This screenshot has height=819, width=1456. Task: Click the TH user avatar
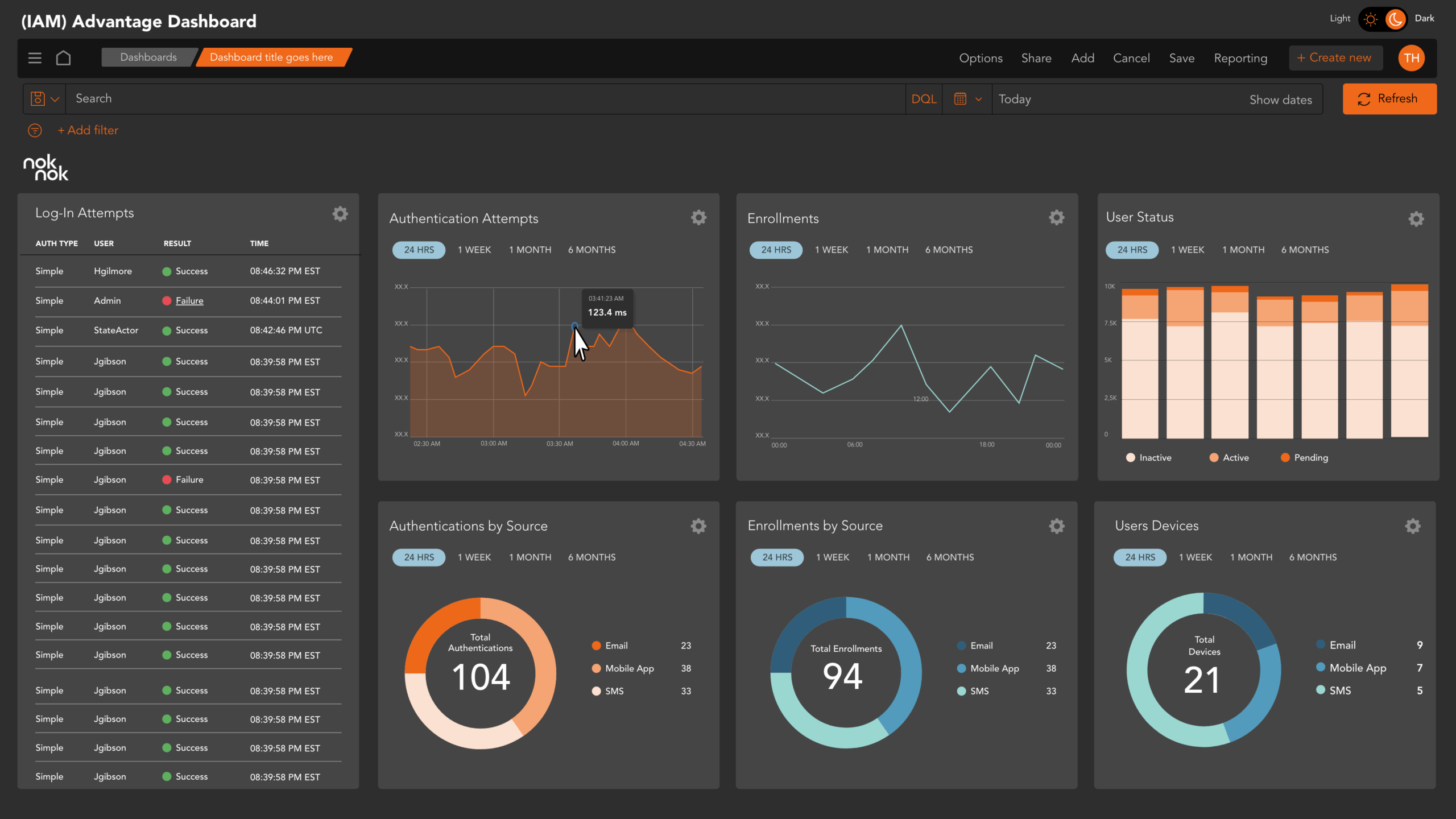click(x=1411, y=58)
